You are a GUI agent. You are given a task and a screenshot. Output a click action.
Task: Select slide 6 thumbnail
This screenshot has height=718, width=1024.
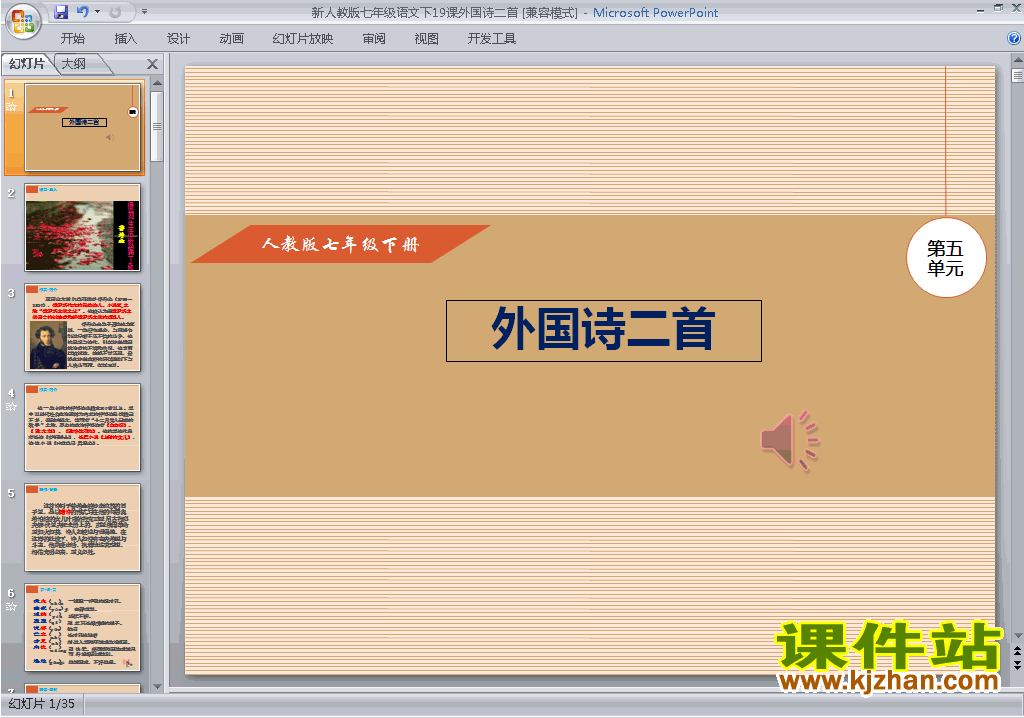click(x=82, y=627)
